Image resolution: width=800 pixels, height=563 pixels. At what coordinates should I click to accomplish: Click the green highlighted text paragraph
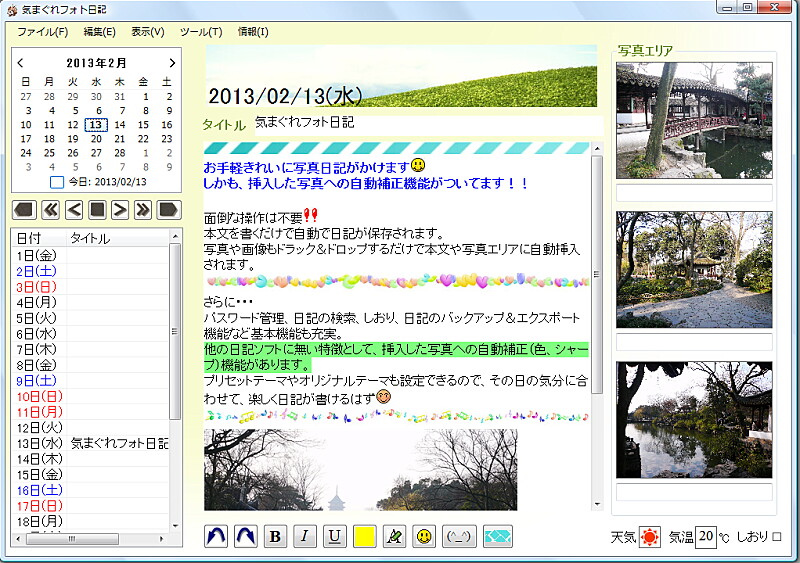pyautogui.click(x=396, y=357)
